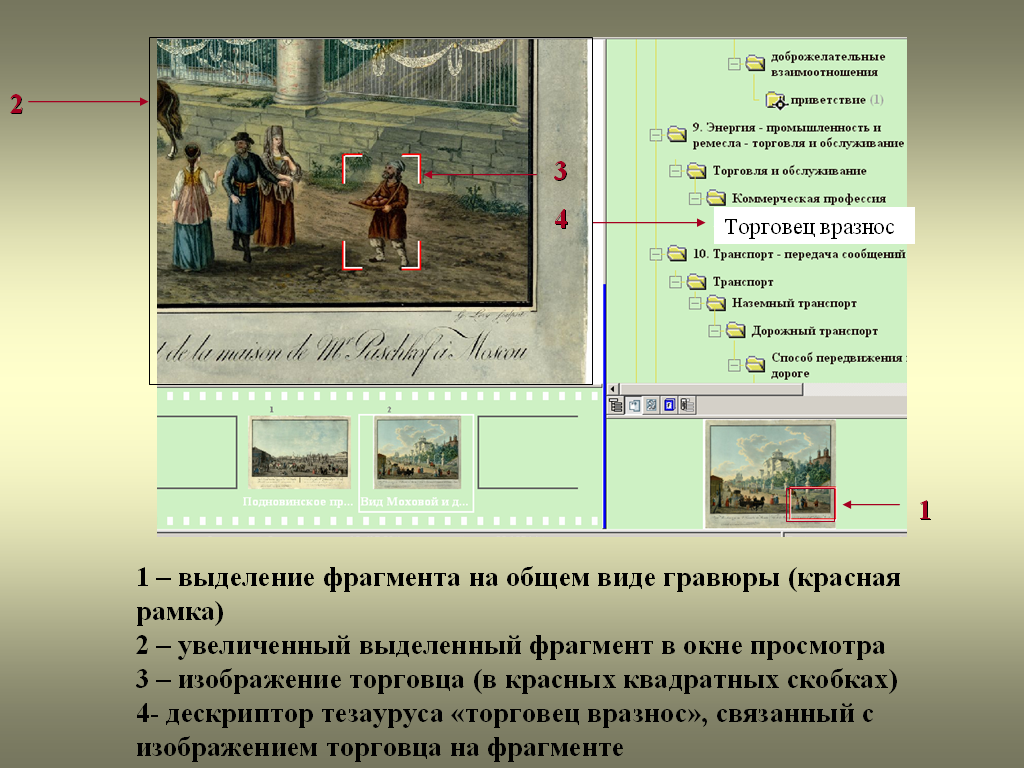Image resolution: width=1024 pixels, height=768 pixels.
Task: Select the 'Коммерческая профессия' node
Action: coord(809,199)
